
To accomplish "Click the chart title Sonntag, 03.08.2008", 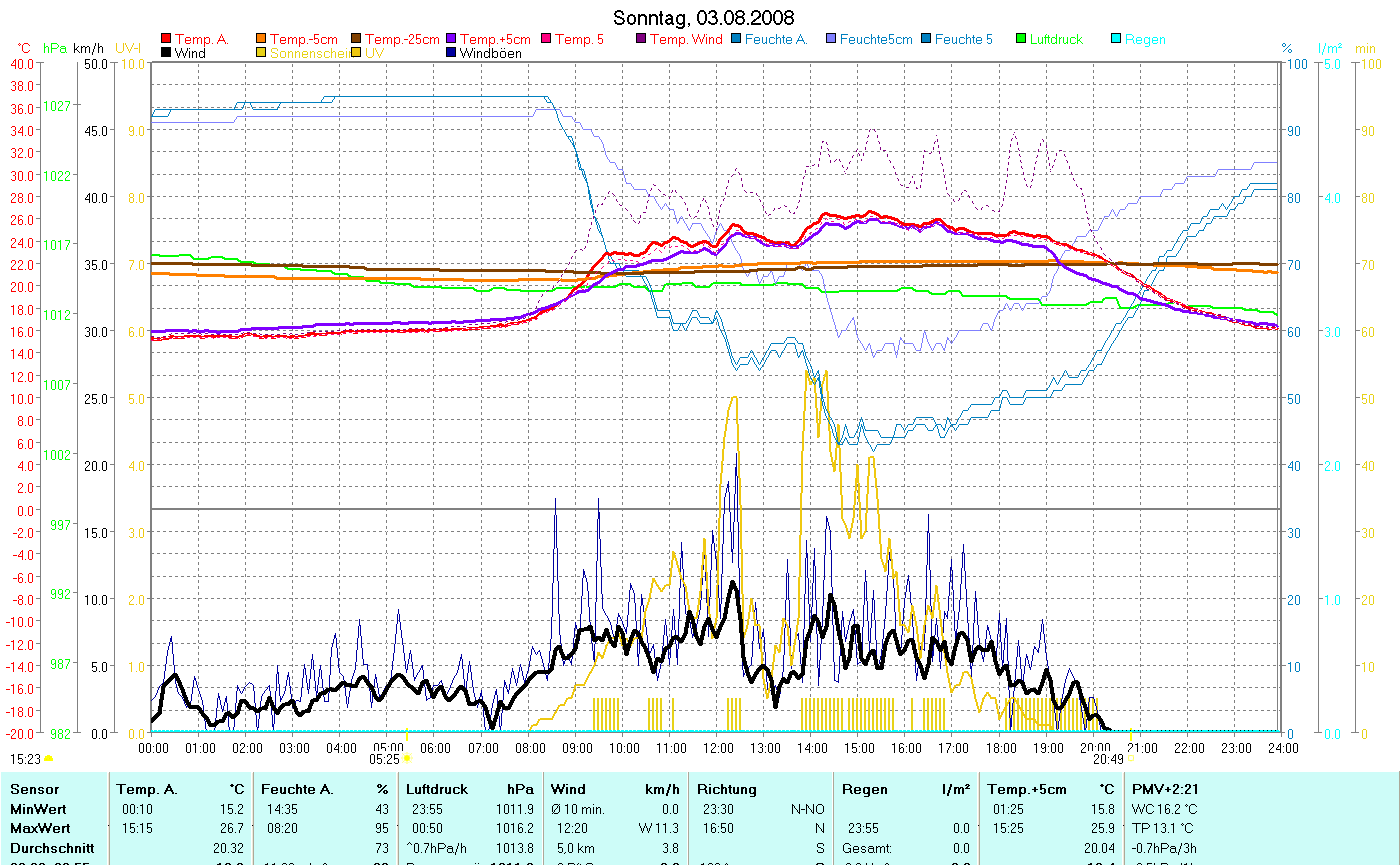I will (x=703, y=18).
